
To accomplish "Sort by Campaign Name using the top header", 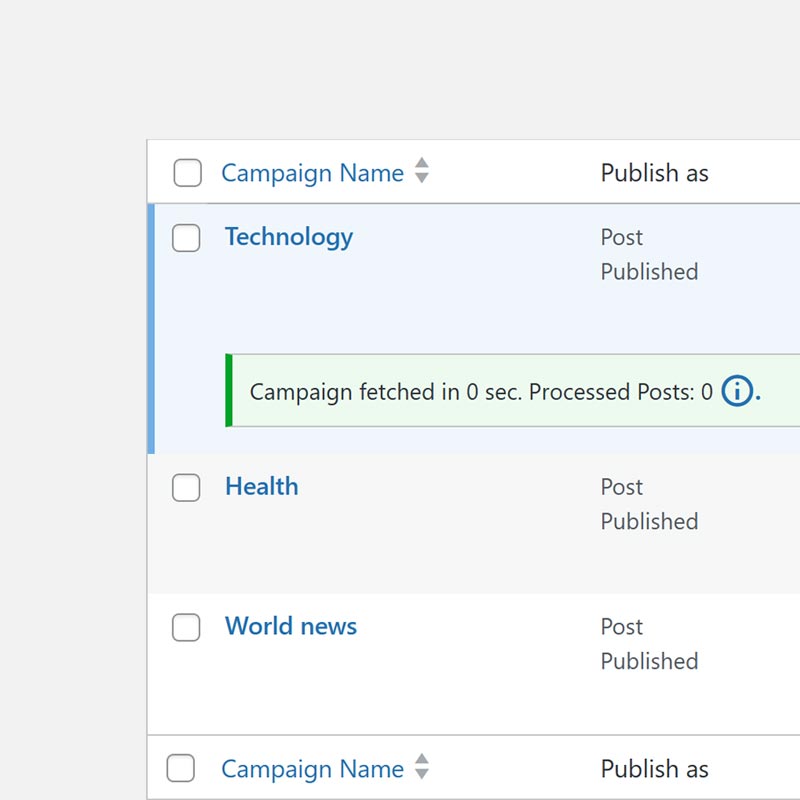I will click(312, 173).
